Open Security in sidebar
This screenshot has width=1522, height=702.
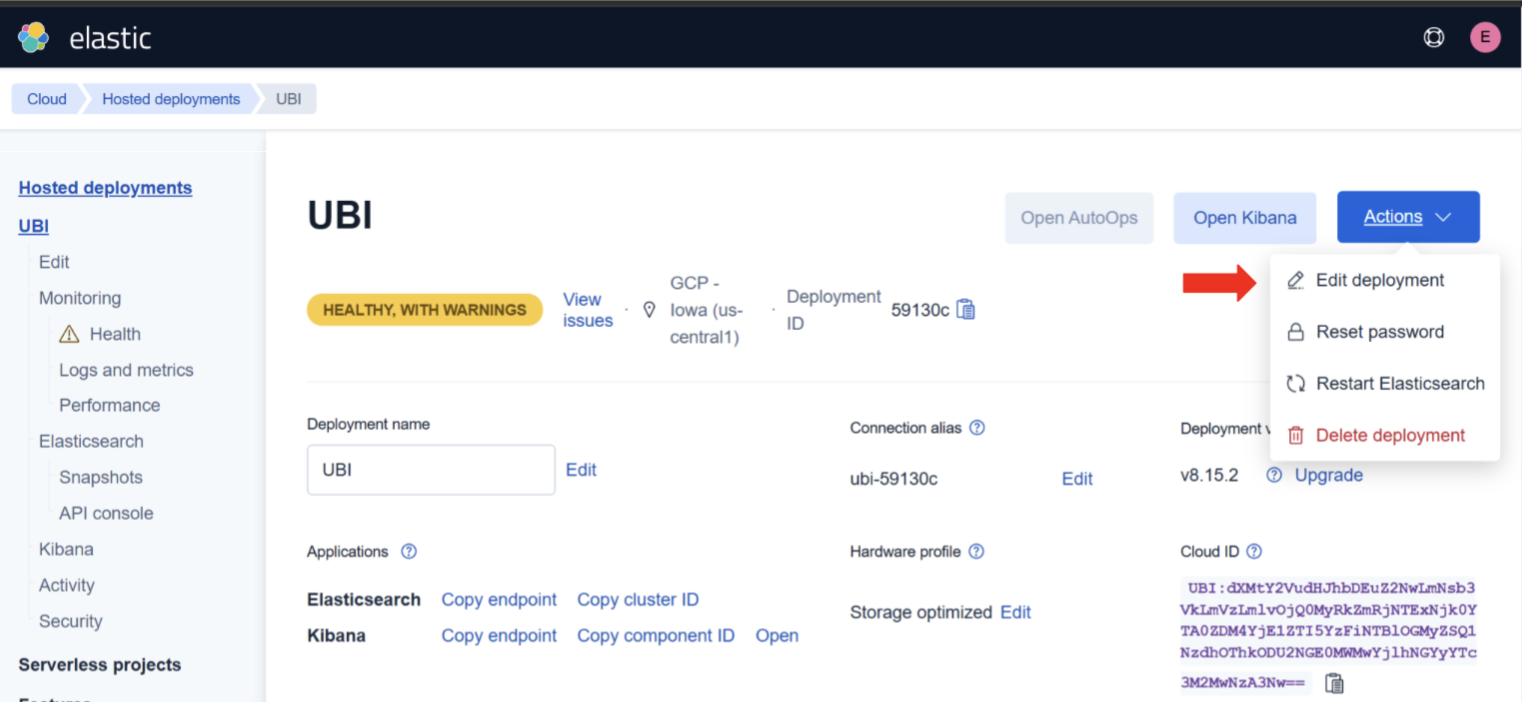70,621
